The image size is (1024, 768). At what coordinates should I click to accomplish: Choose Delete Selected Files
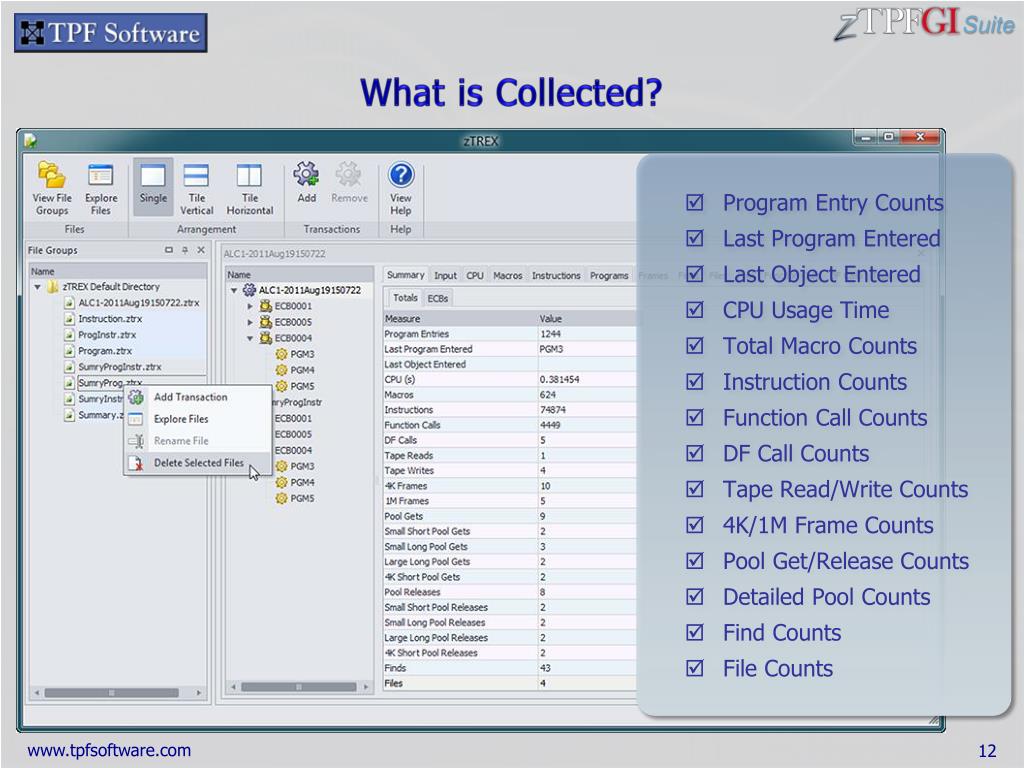pyautogui.click(x=199, y=462)
